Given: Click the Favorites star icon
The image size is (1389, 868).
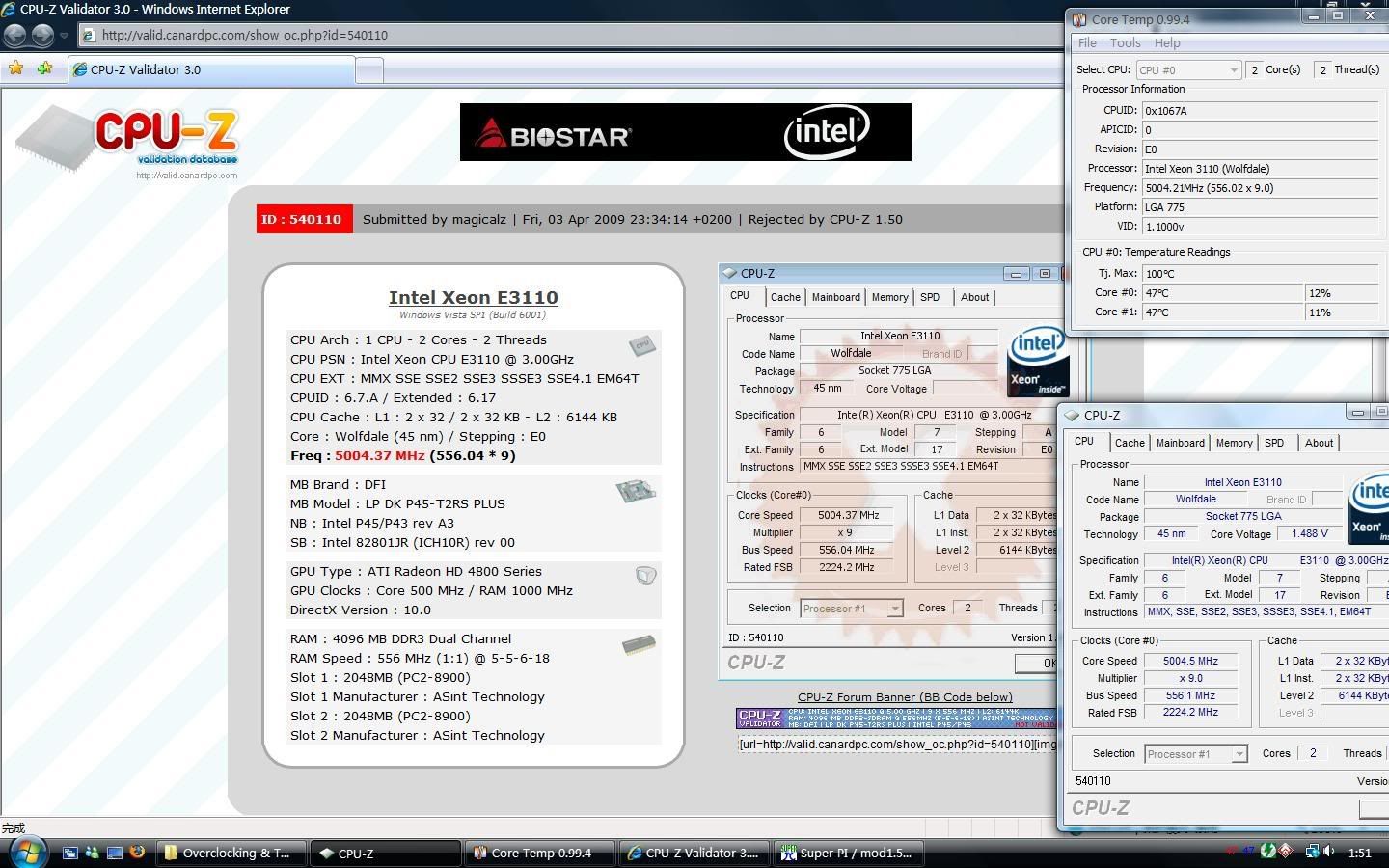Looking at the screenshot, I should [x=15, y=68].
